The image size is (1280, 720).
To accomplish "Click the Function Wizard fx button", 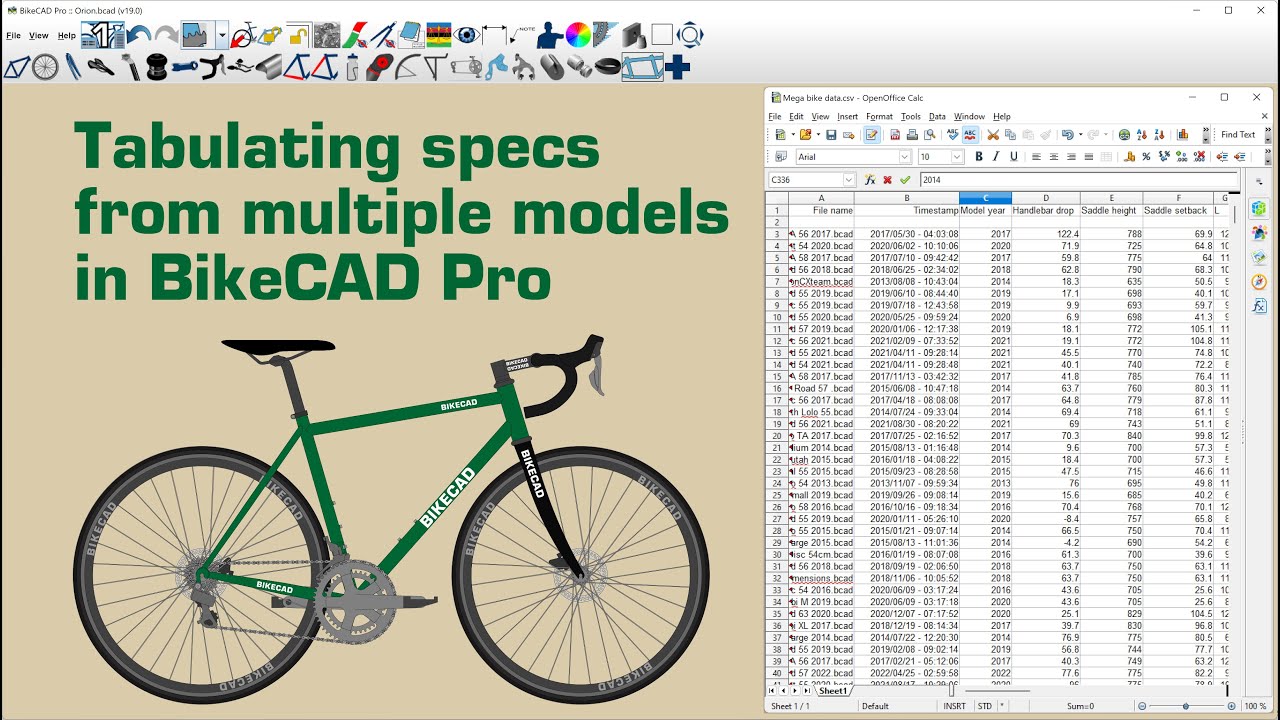I will (870, 180).
